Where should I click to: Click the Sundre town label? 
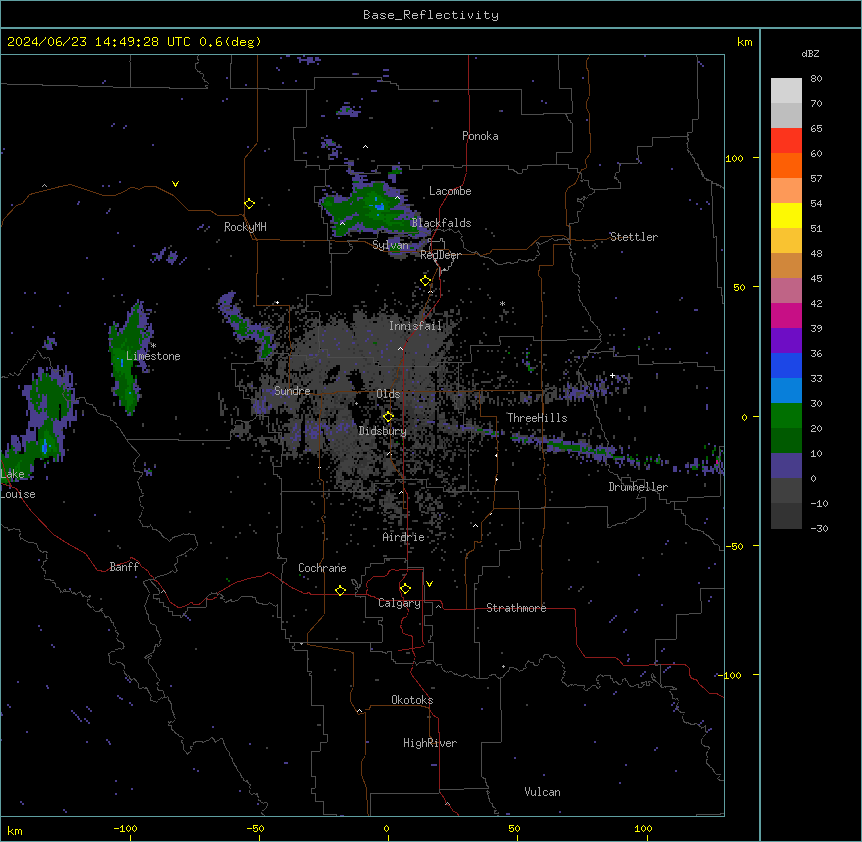(x=292, y=391)
